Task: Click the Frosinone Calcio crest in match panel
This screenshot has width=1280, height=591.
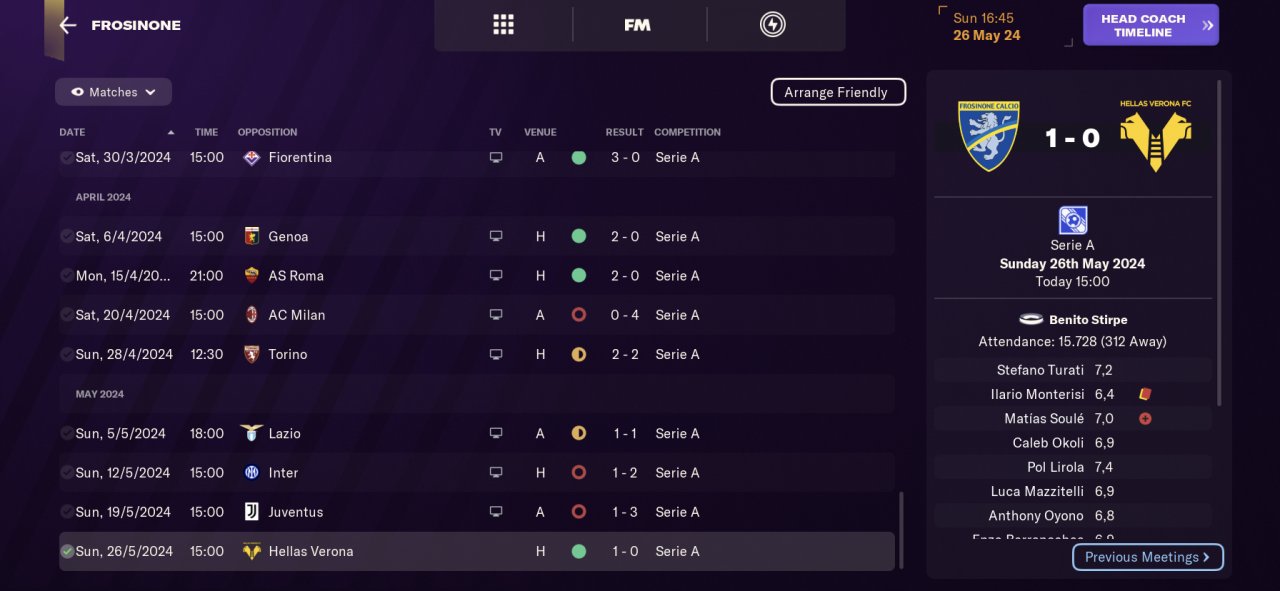Action: point(988,136)
